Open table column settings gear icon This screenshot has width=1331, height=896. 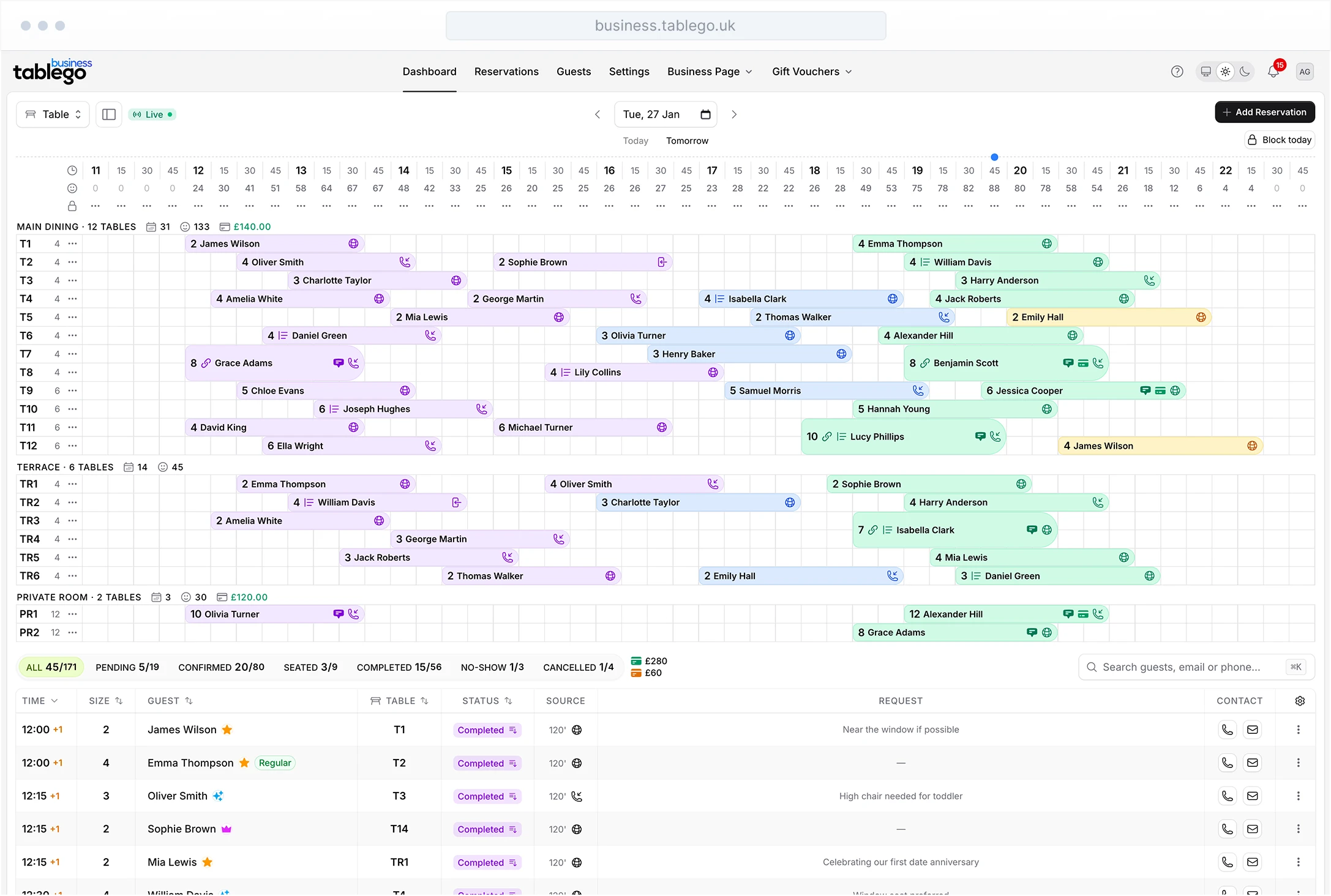click(x=1300, y=701)
